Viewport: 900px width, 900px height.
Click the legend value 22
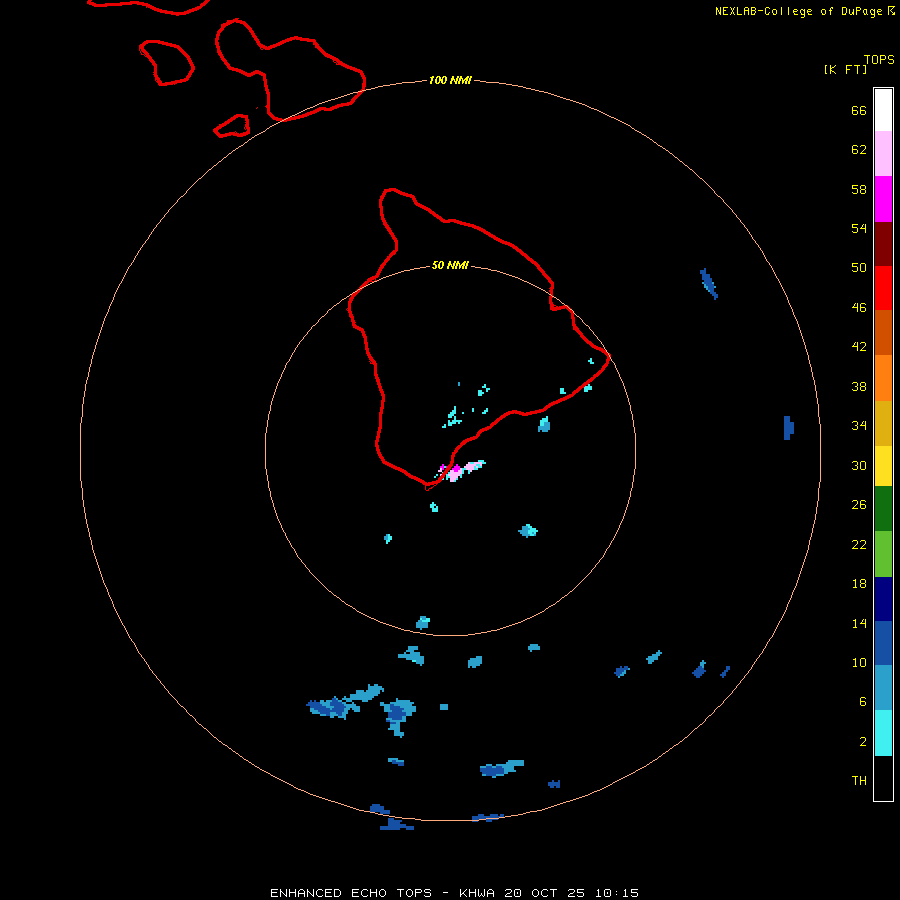point(859,544)
